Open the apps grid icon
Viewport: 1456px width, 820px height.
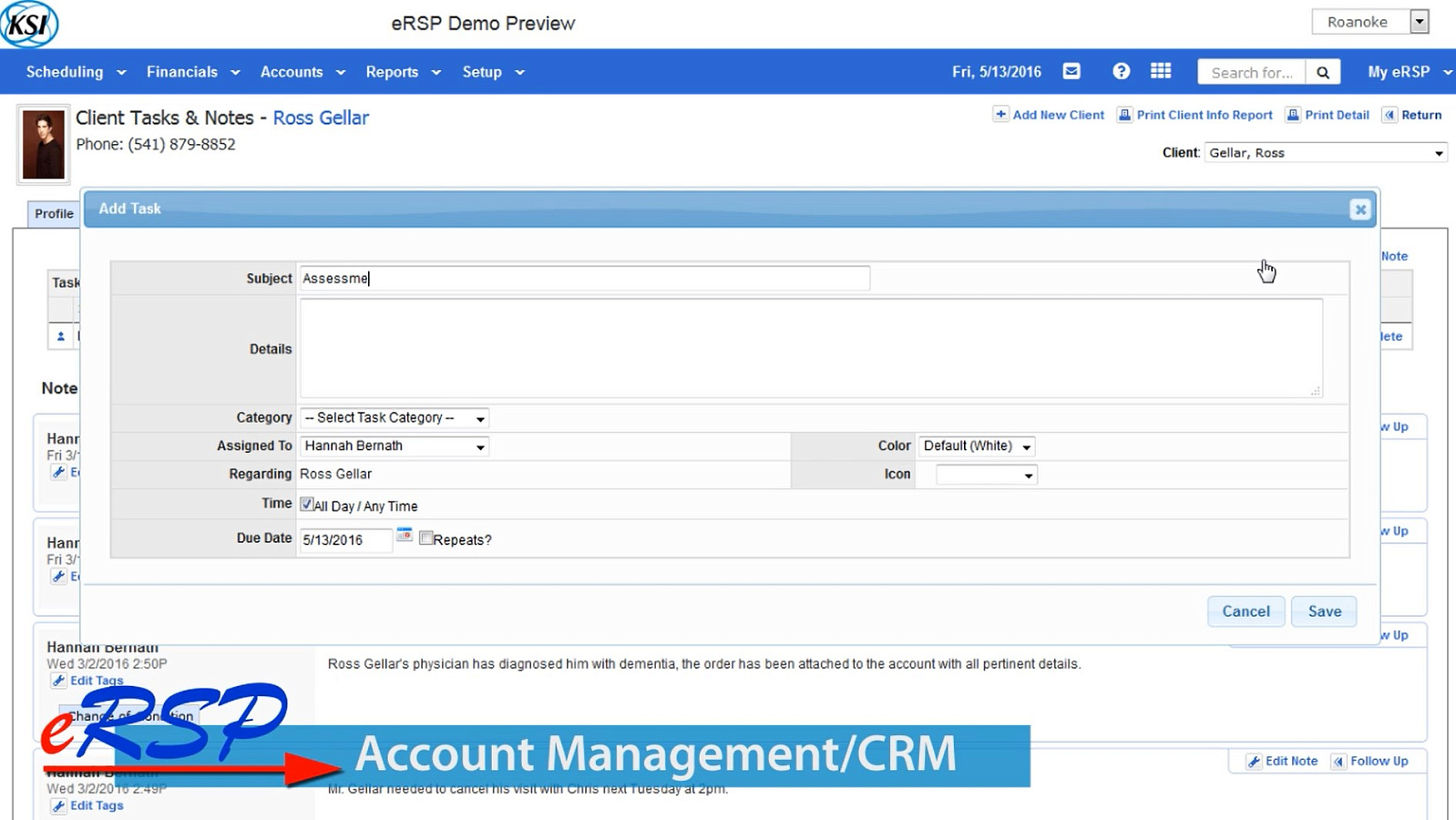click(1161, 71)
